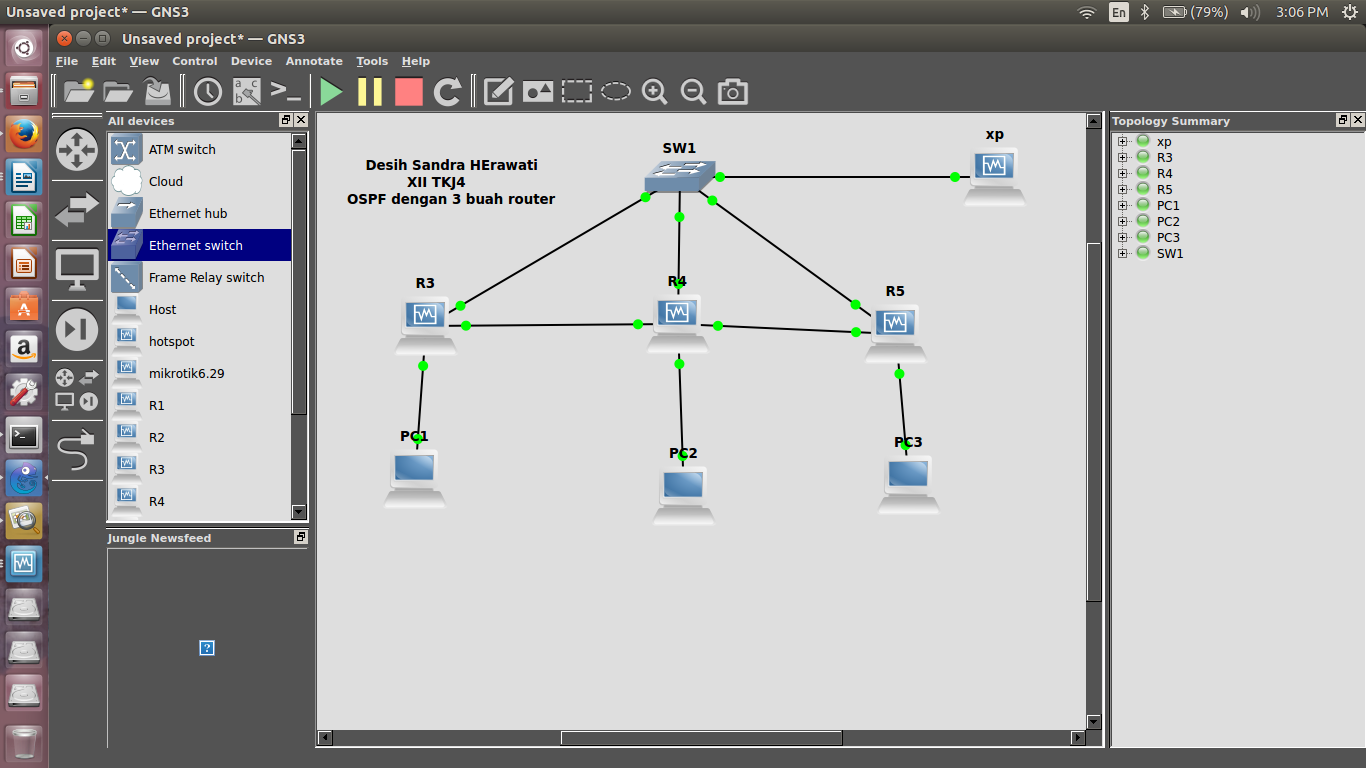Select the 'Start all devices' green play icon

tap(331, 91)
